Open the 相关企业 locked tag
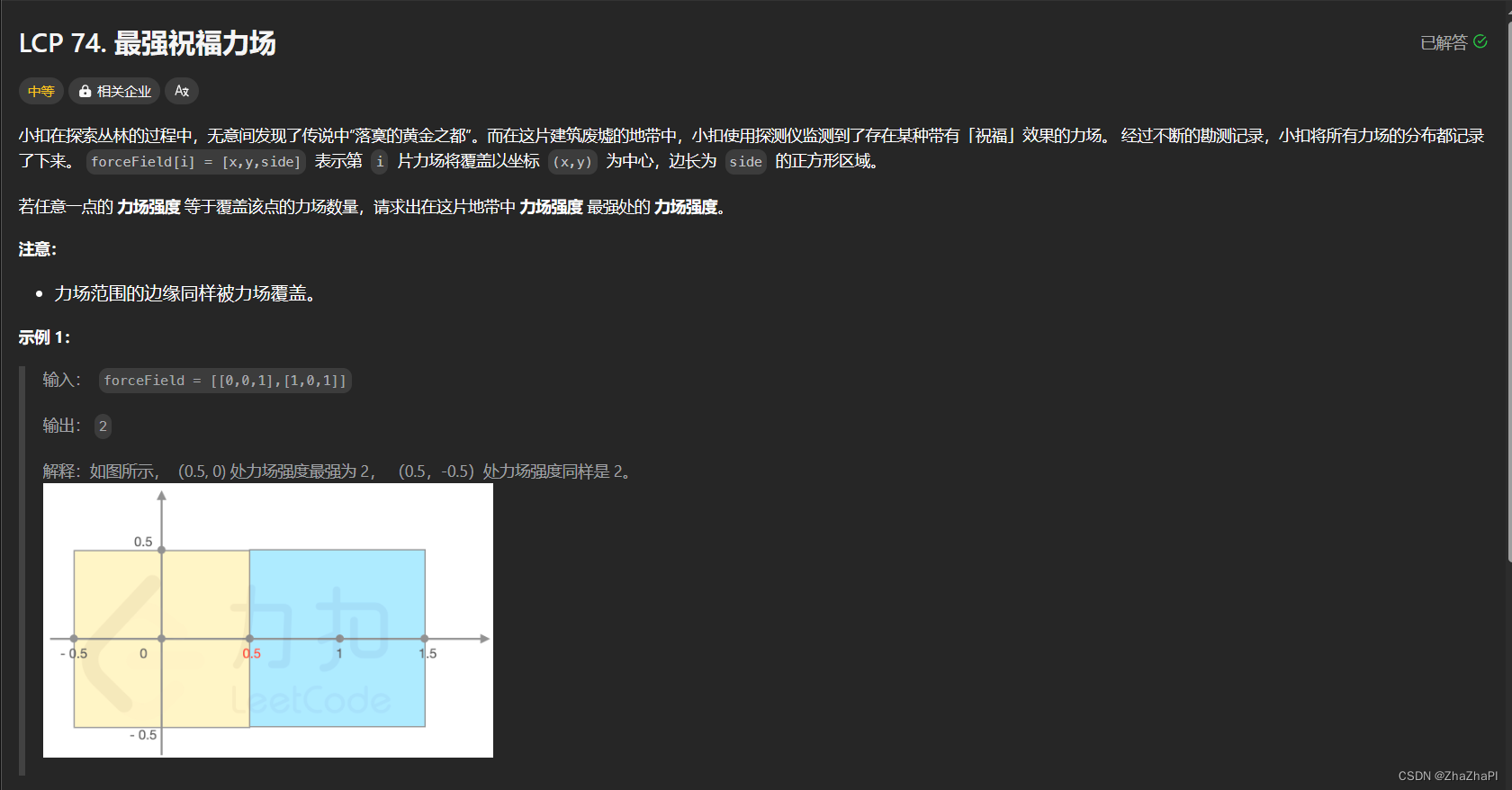Screen dimensions: 1512x790 tap(114, 91)
